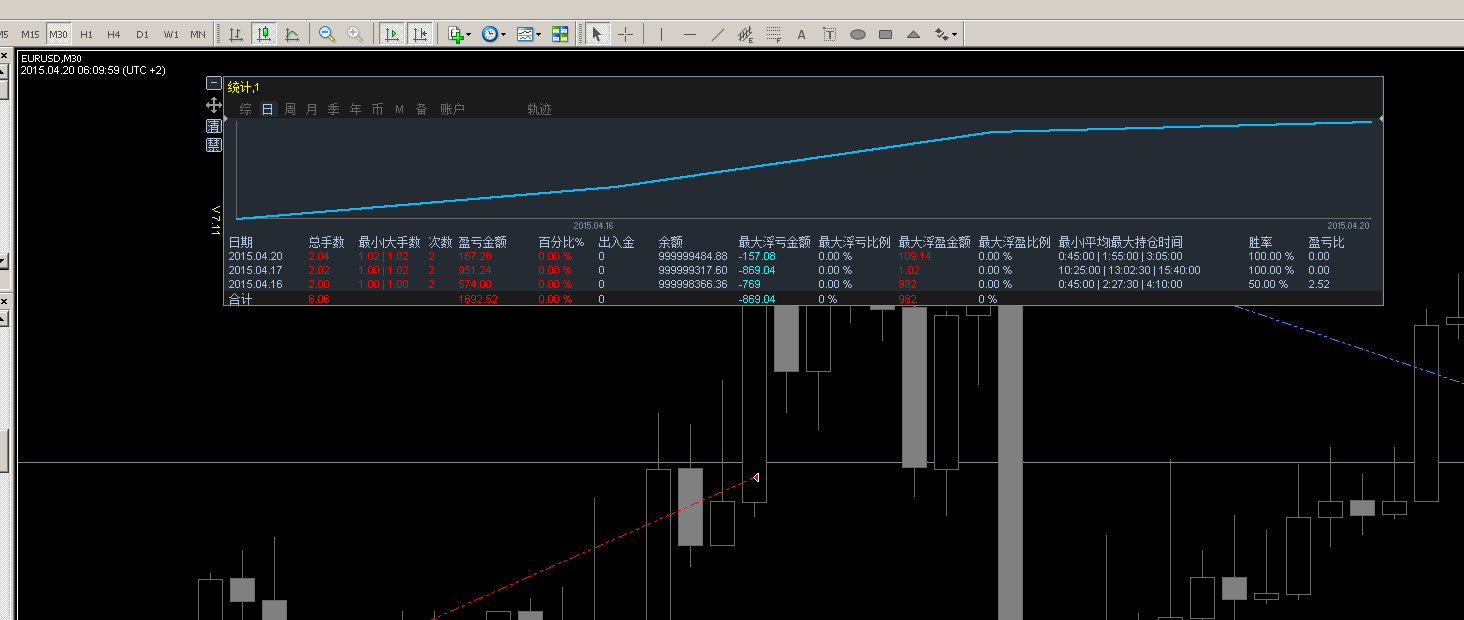Viewport: 1464px width, 620px height.
Task: Toggle the Chart Shift option
Action: coord(419,34)
